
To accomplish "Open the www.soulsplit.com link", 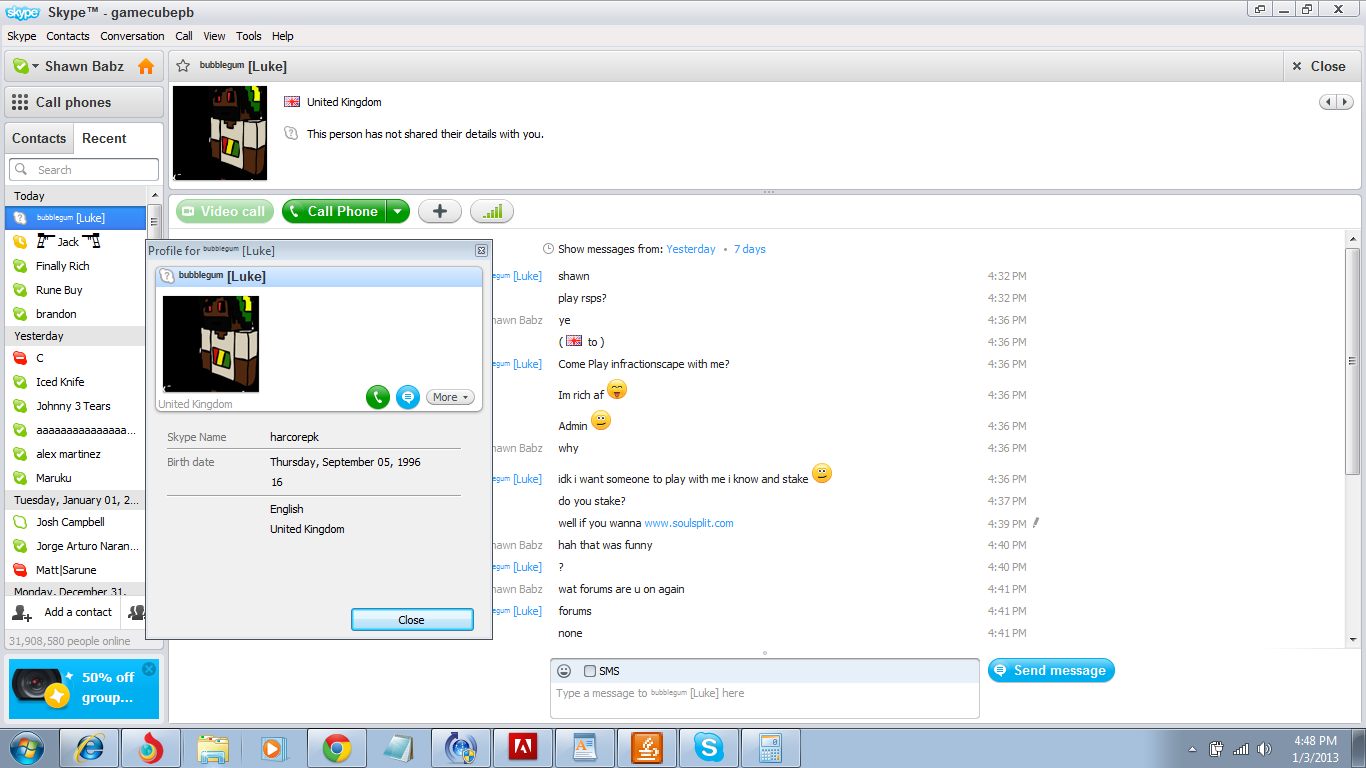I will coord(689,523).
